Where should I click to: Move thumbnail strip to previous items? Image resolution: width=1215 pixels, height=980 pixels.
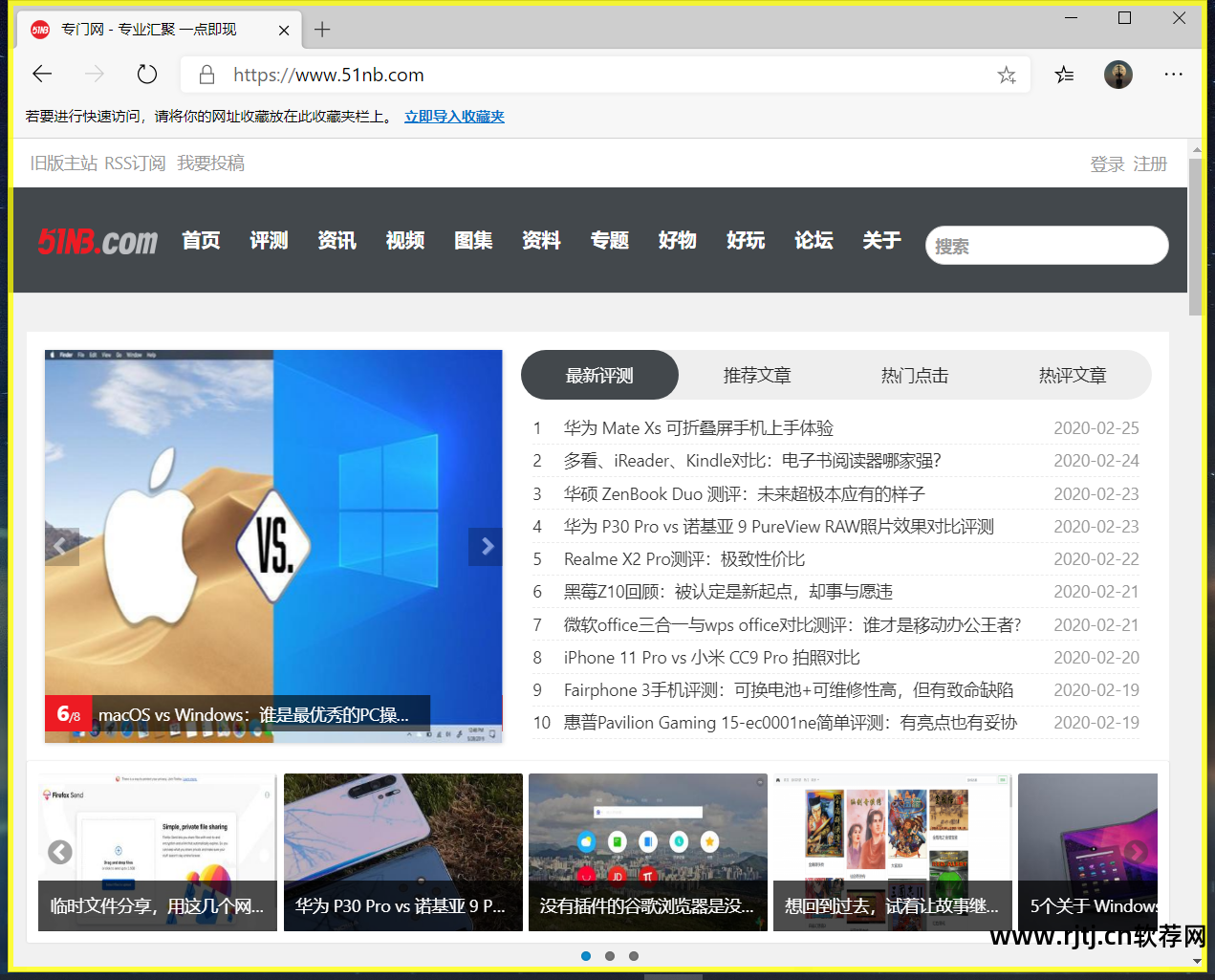60,852
